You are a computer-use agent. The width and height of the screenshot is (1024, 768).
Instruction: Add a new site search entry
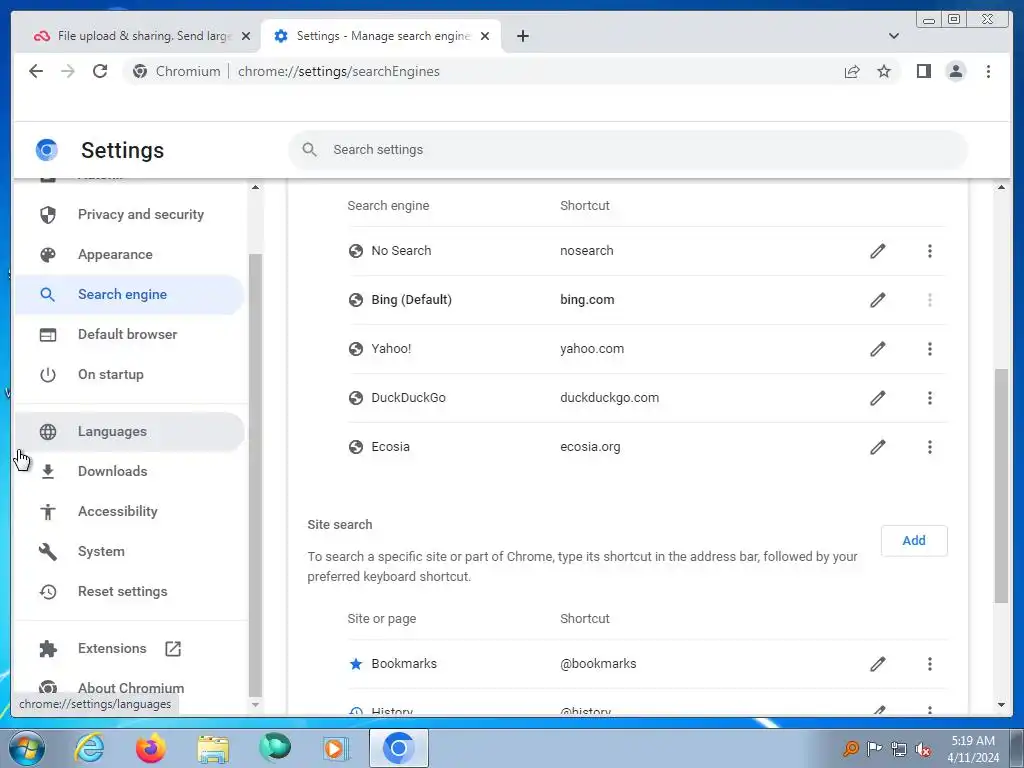(914, 541)
